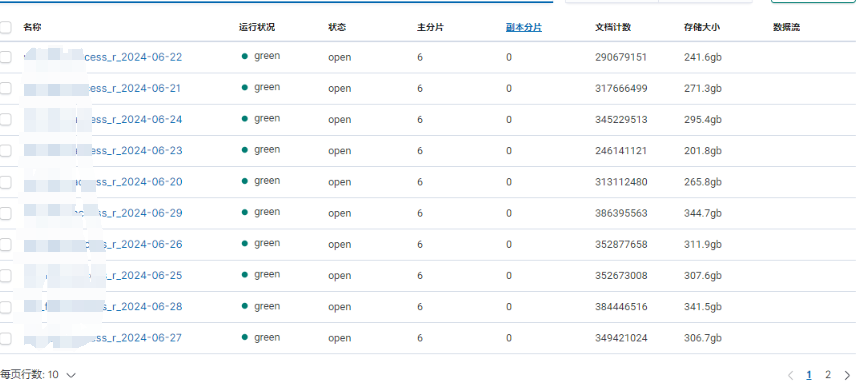Click document count 352877658
This screenshot has width=860, height=387.
(621, 244)
